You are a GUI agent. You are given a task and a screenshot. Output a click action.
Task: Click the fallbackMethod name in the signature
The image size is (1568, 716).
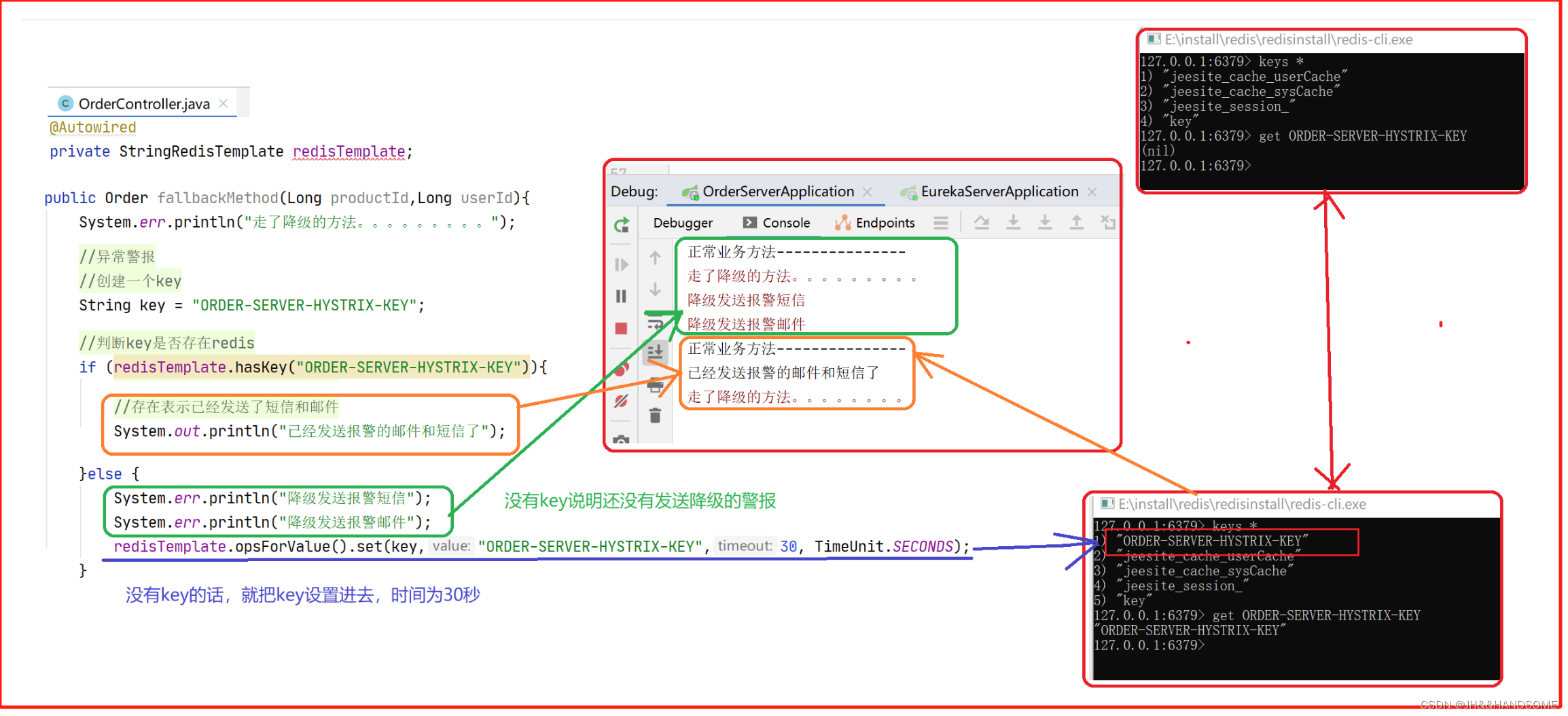217,198
